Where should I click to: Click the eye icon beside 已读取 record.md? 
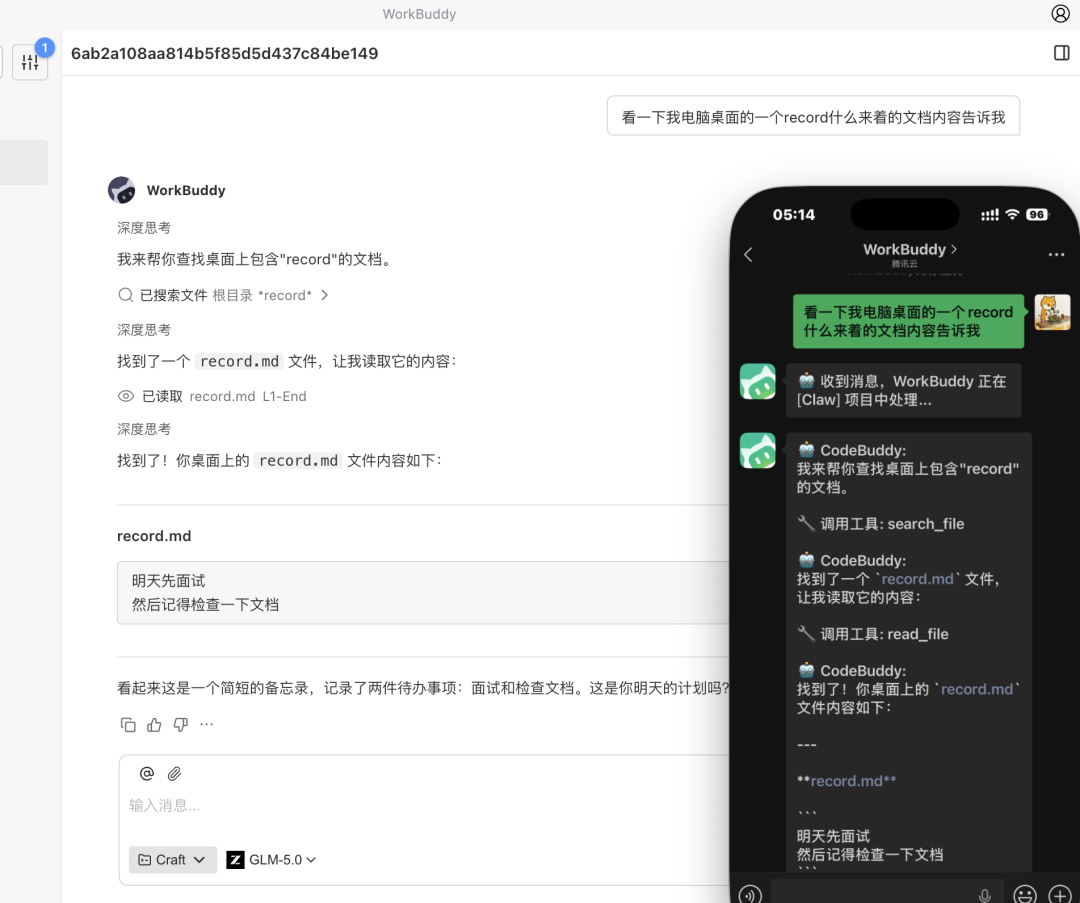tap(126, 396)
